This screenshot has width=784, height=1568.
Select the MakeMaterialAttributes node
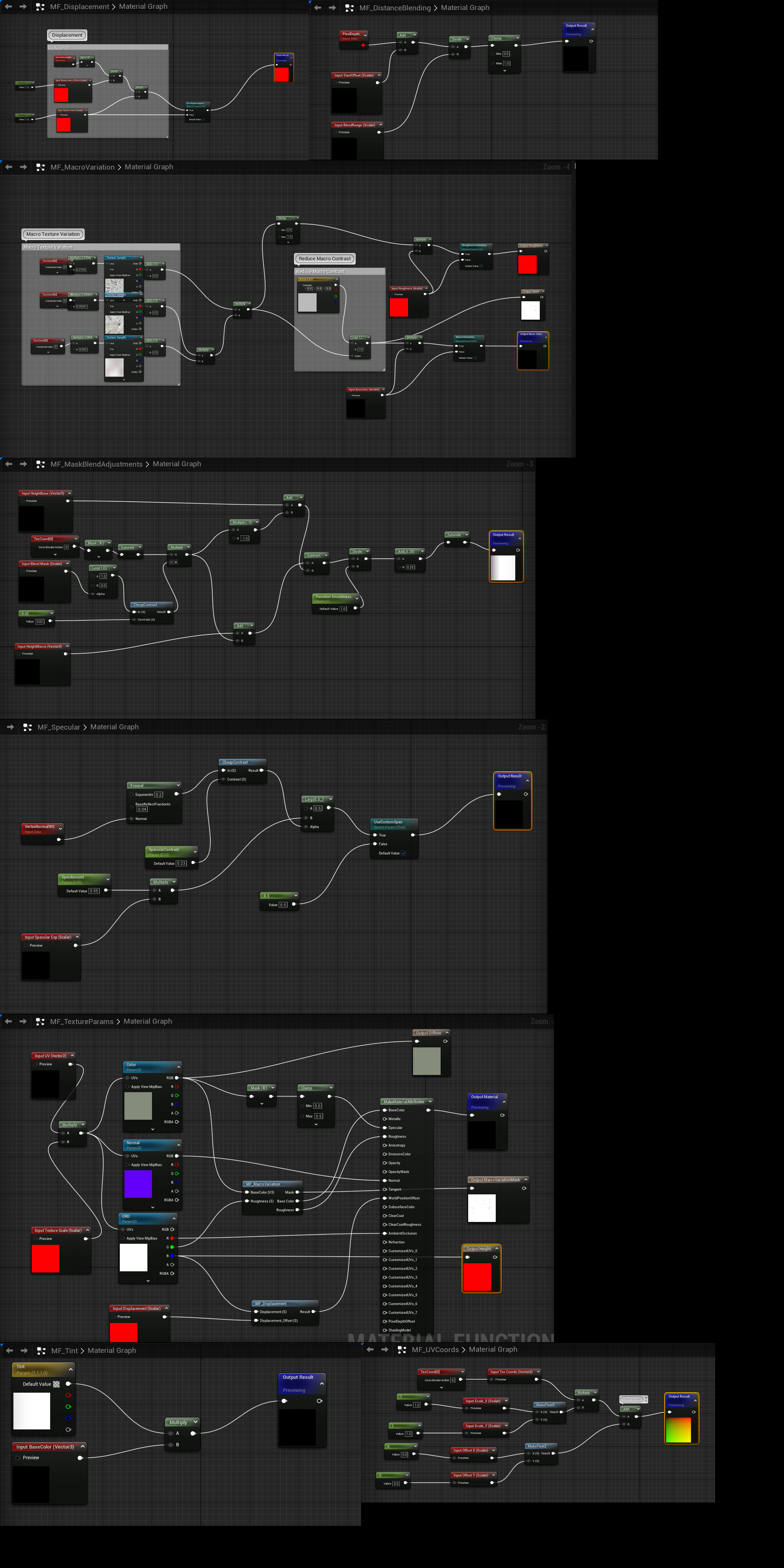(x=405, y=1102)
